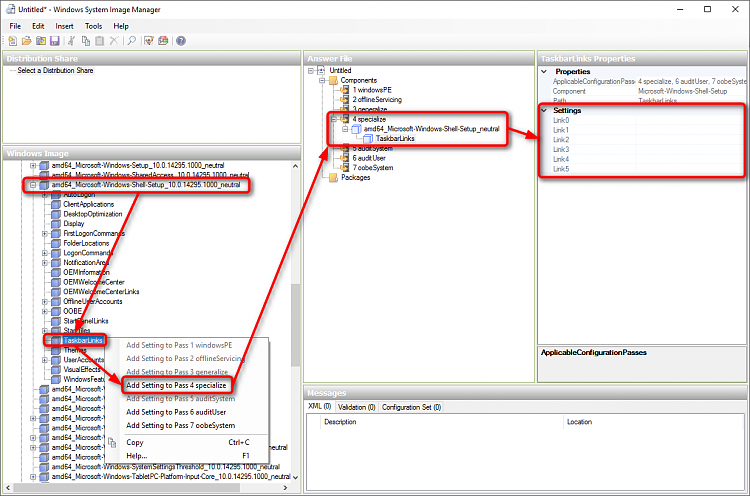Click the 6 auditUser pass icon
The height and width of the screenshot is (496, 750).
(x=344, y=158)
